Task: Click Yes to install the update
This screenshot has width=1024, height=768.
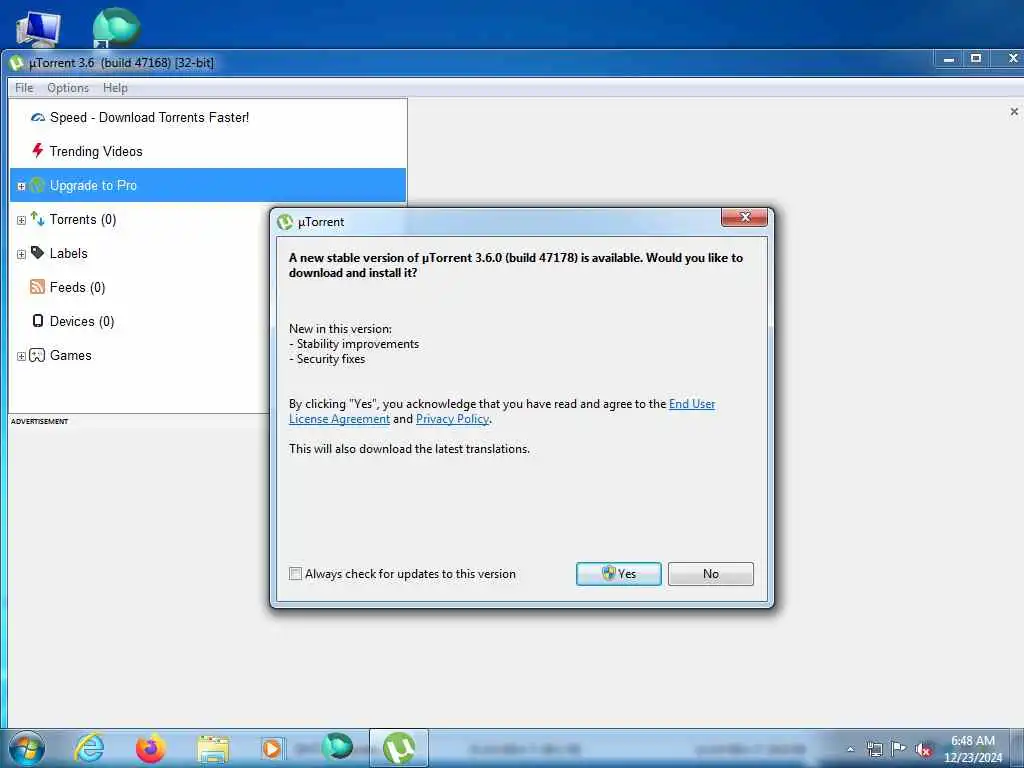Action: (x=618, y=573)
